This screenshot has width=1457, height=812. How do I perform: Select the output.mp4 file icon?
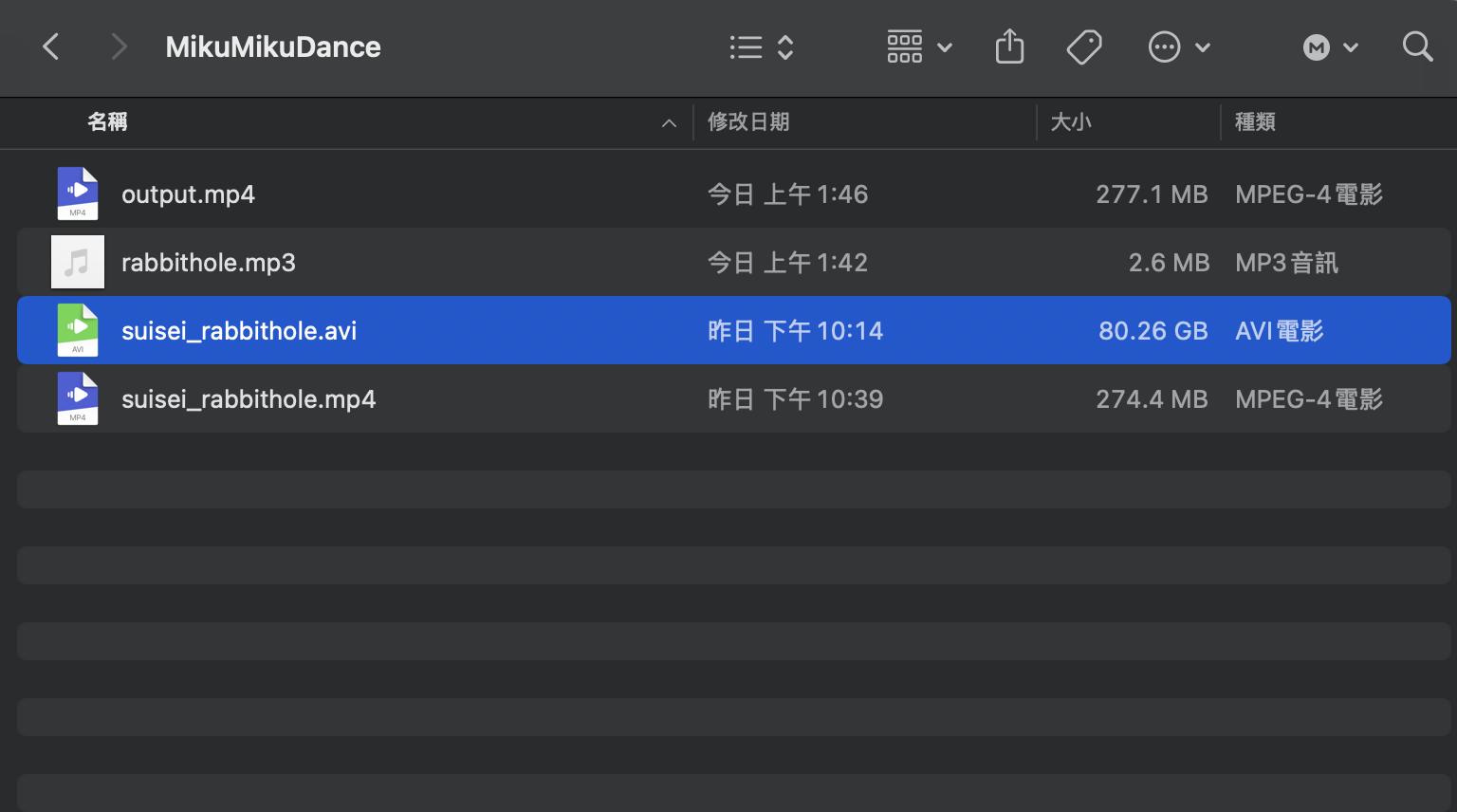78,194
